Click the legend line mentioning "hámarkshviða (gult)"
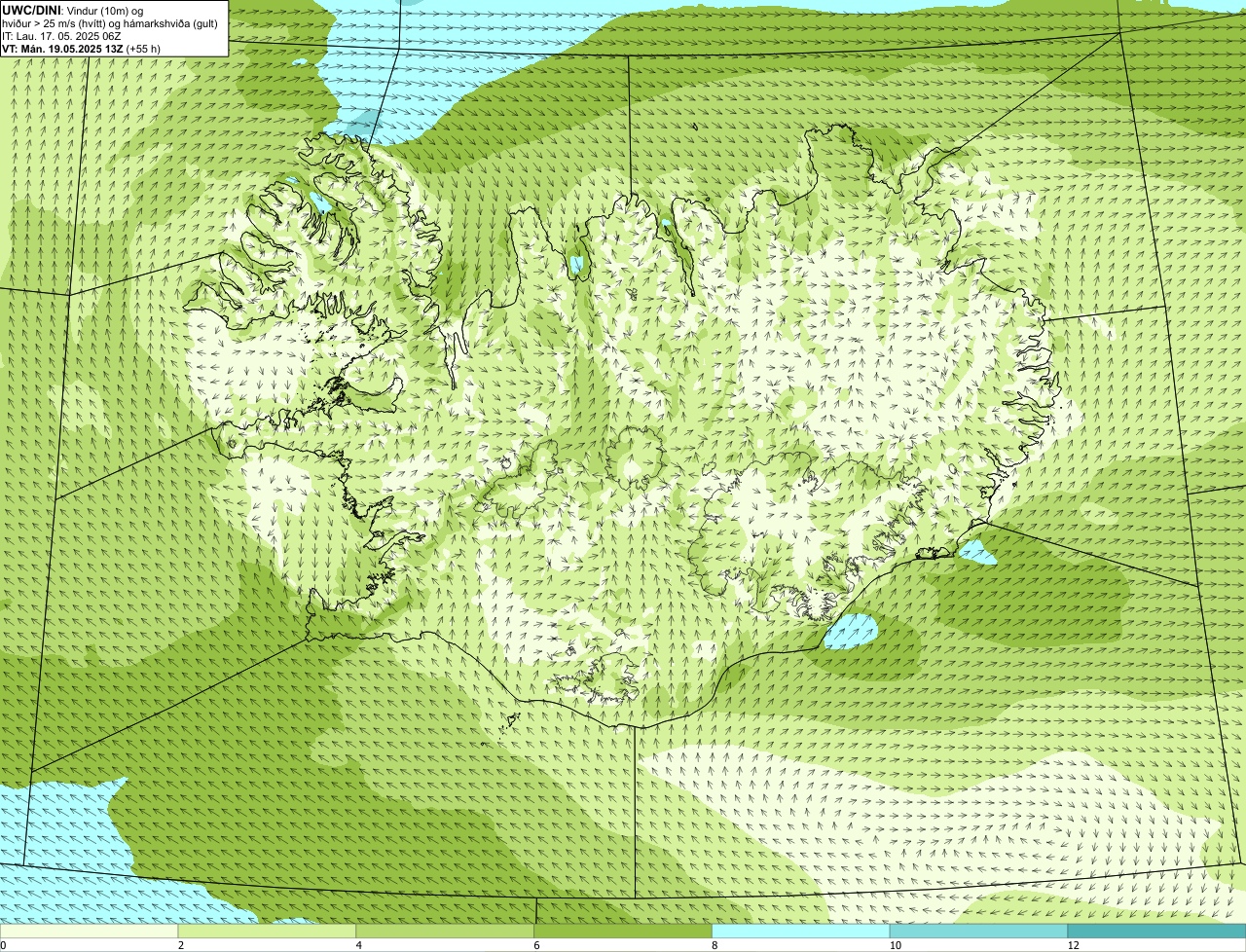The height and width of the screenshot is (952, 1246). pyautogui.click(x=110, y=23)
